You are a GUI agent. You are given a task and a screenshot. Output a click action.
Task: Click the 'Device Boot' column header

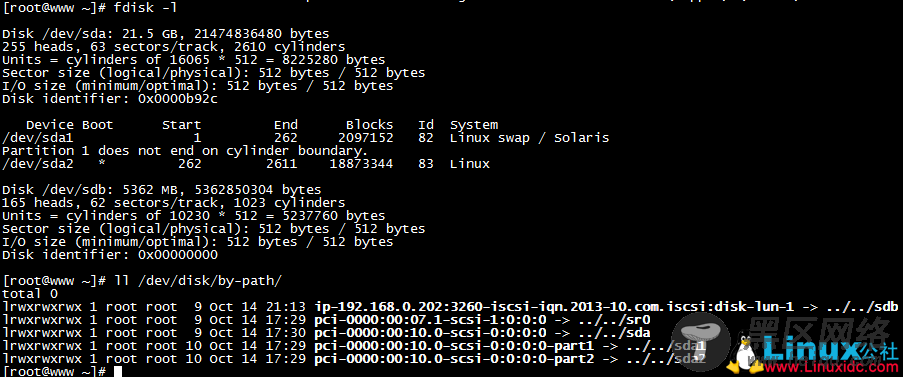click(x=70, y=125)
